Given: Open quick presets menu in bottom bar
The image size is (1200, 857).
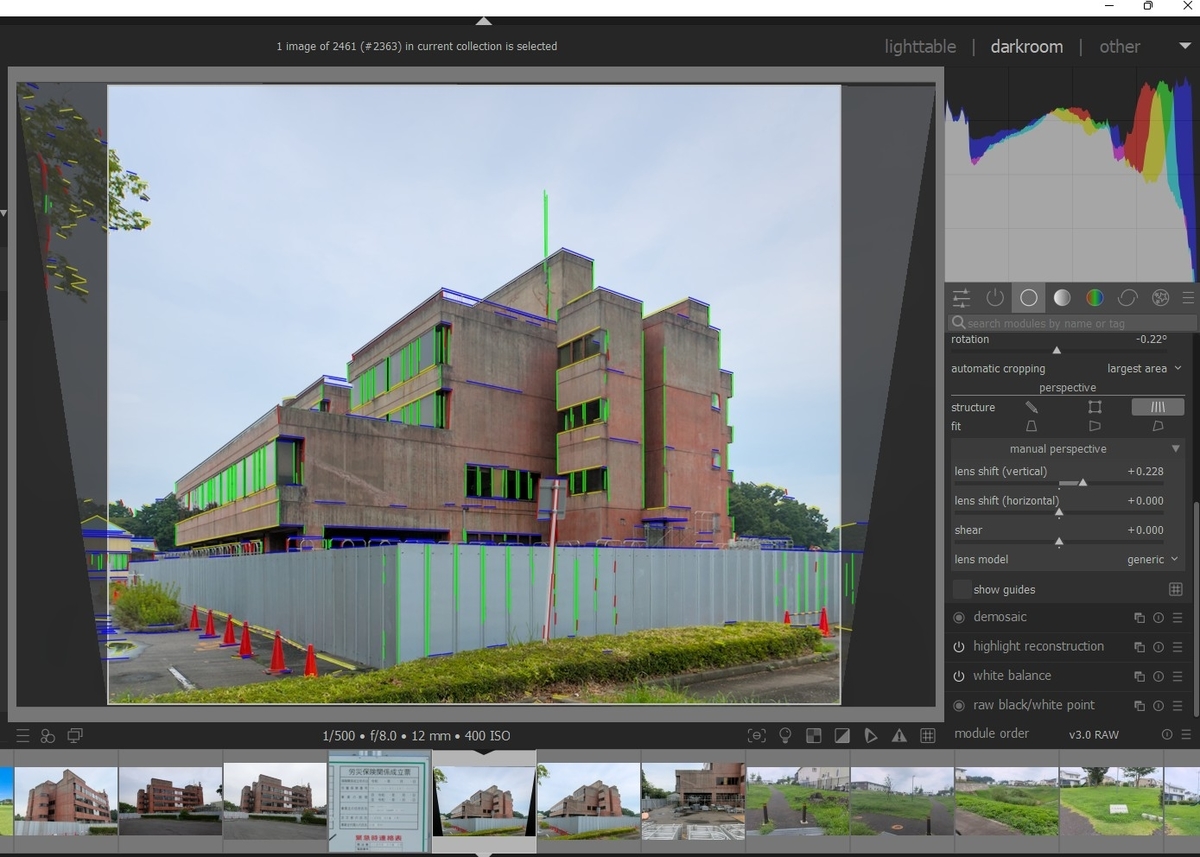Looking at the screenshot, I should [22, 736].
